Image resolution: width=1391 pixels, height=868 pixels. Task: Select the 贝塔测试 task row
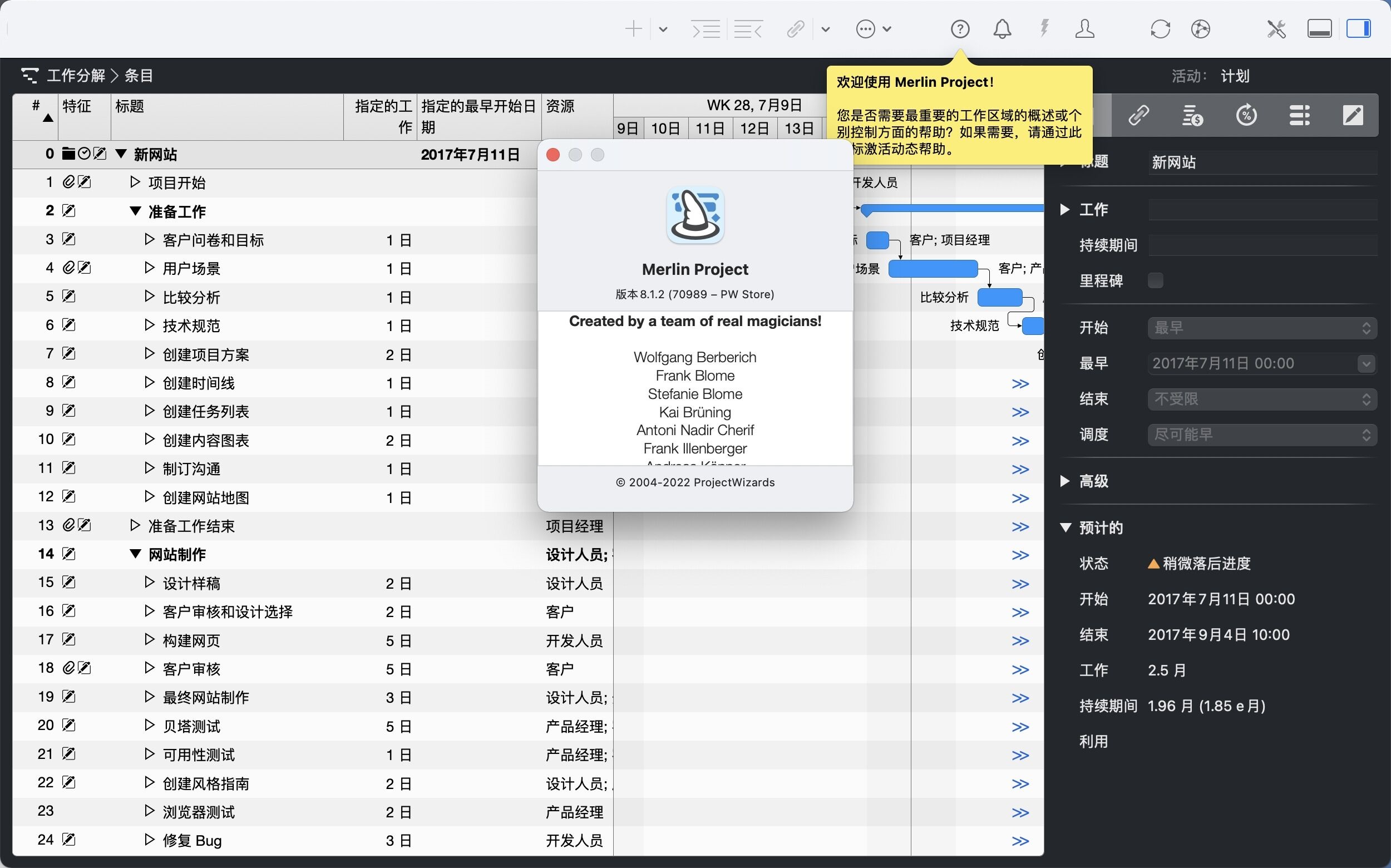click(x=312, y=726)
